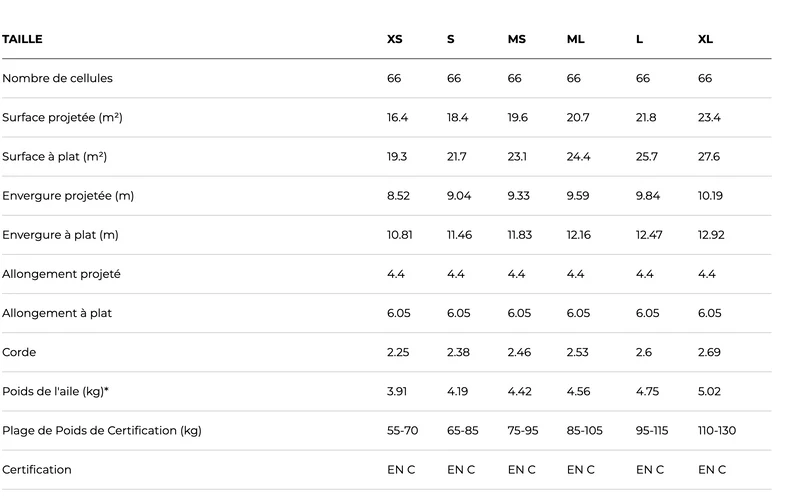Click the Surface à plat (m²) label
The height and width of the screenshot is (496, 800).
click(x=55, y=157)
